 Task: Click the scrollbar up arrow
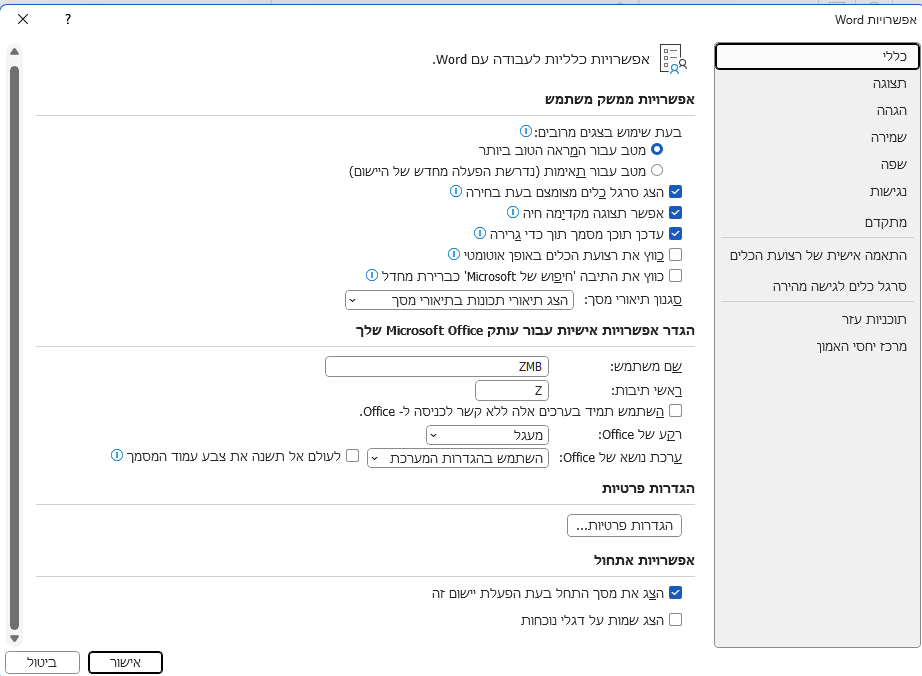point(15,52)
